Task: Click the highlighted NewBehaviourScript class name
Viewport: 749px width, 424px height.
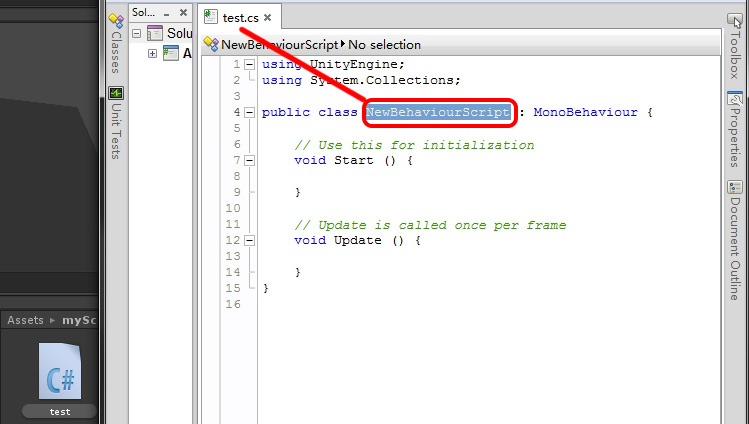Action: coord(438,112)
